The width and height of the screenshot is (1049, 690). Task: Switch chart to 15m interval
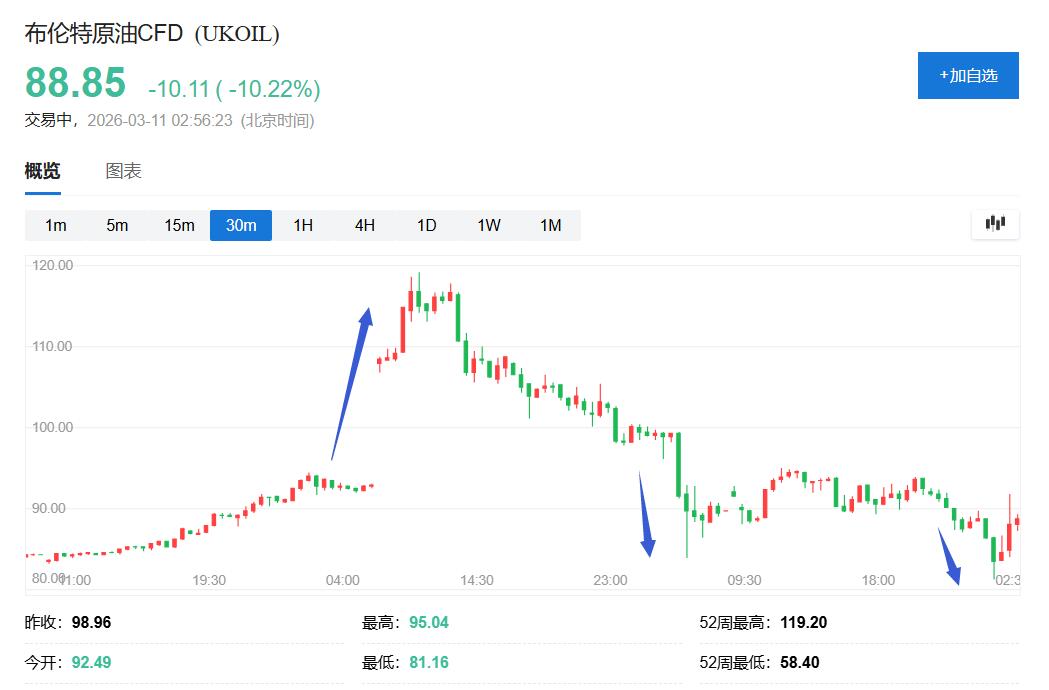179,225
